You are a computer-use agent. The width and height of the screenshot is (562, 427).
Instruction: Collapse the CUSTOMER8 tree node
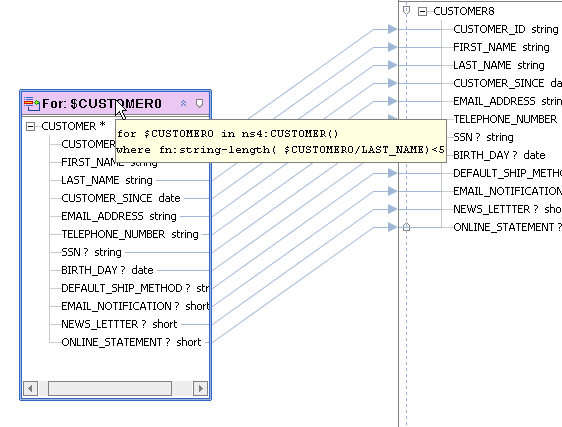tap(423, 11)
